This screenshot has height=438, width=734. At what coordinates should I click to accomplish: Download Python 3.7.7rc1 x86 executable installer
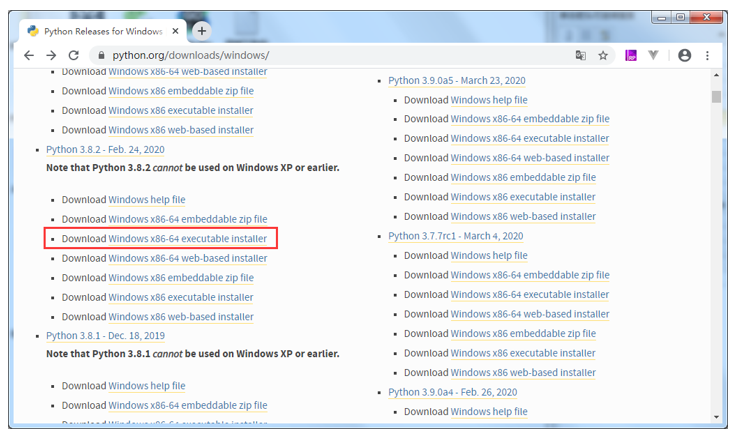point(523,353)
